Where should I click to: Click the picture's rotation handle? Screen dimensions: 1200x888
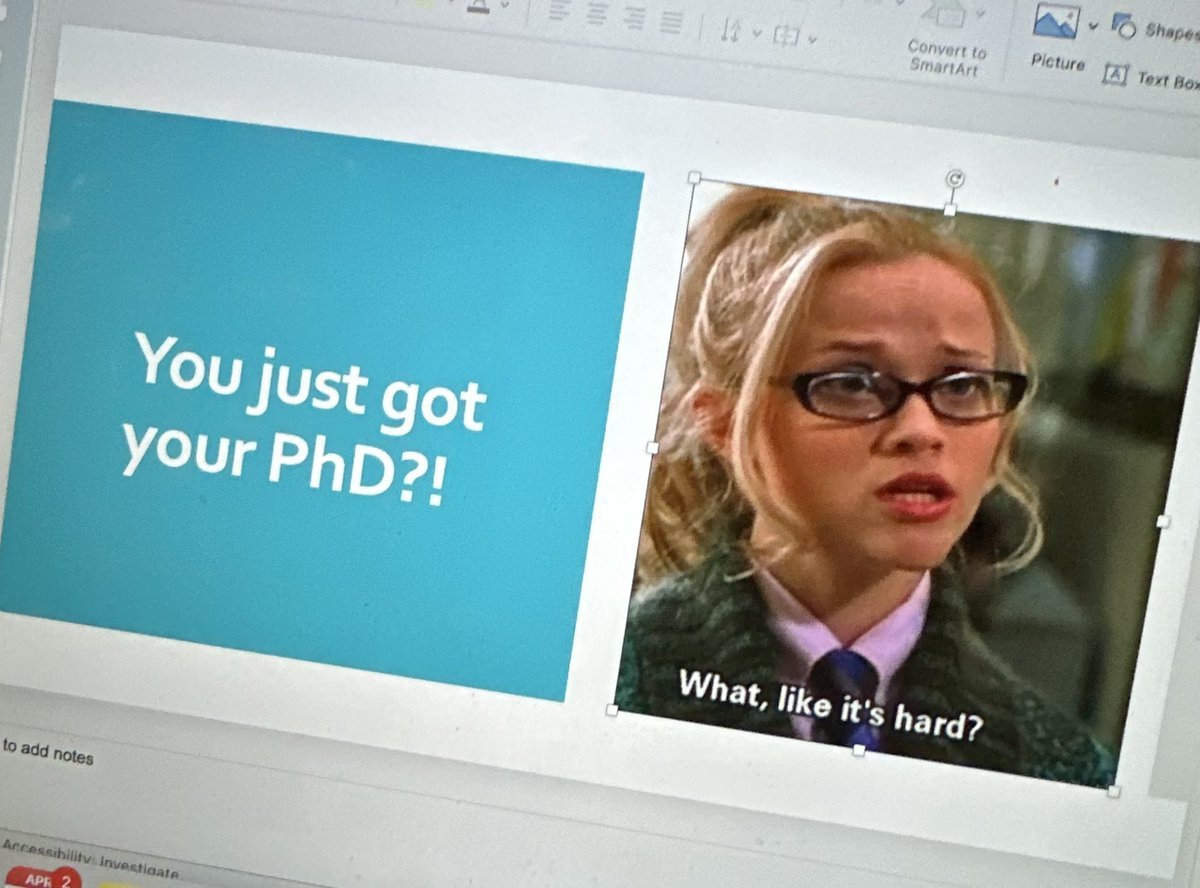[x=955, y=178]
